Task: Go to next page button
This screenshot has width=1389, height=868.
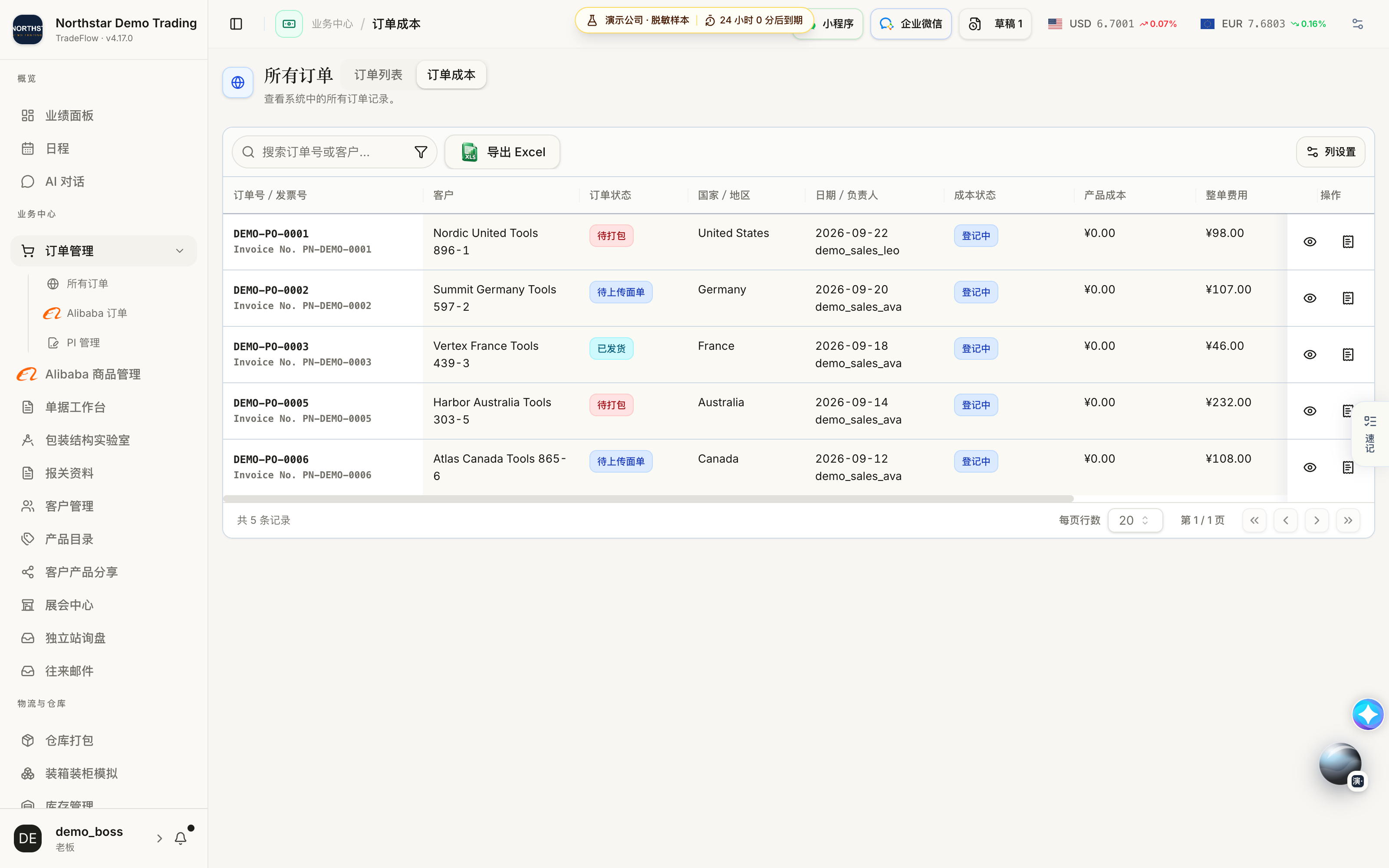Action: [1317, 520]
